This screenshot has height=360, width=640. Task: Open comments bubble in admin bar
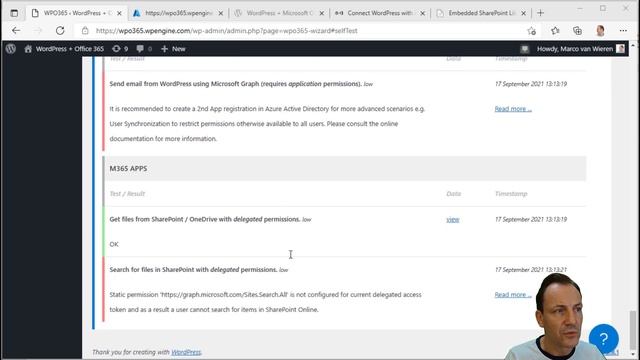pyautogui.click(x=144, y=49)
